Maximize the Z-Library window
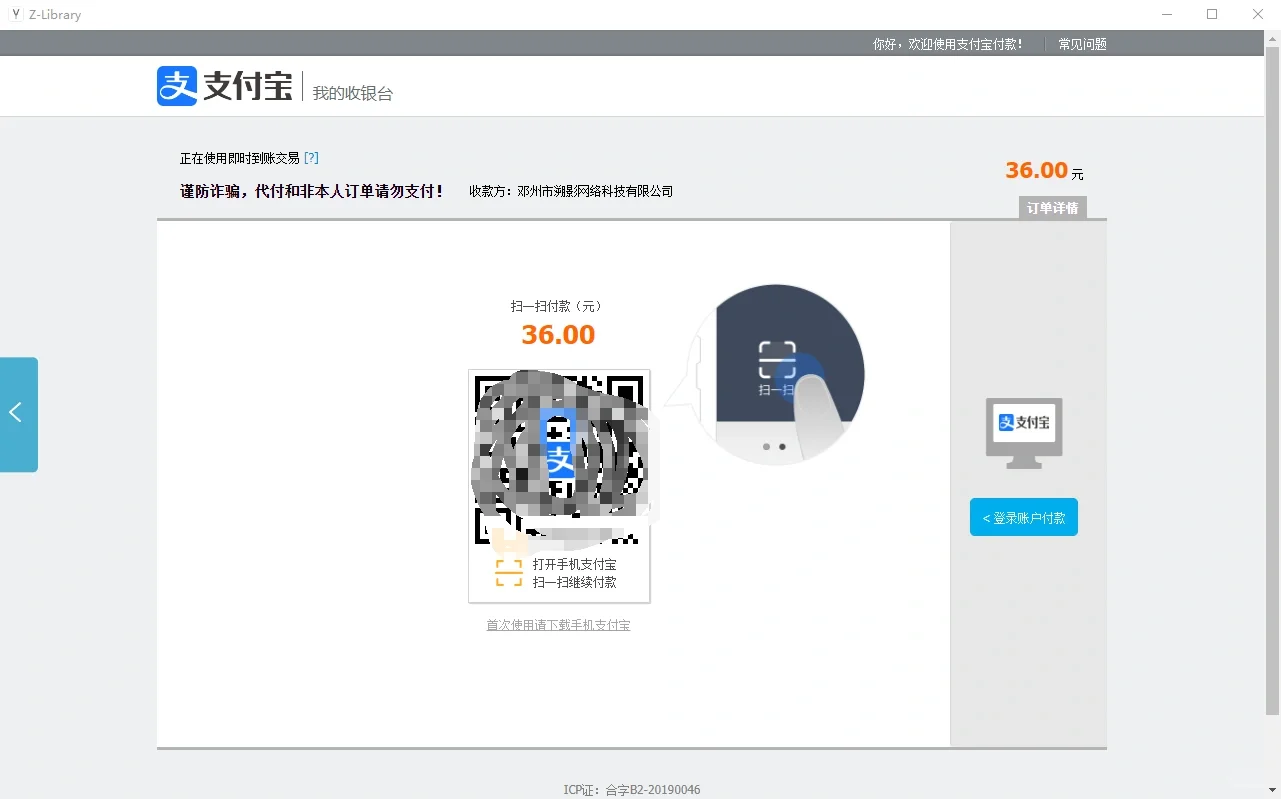The height and width of the screenshot is (799, 1281). [x=1212, y=14]
